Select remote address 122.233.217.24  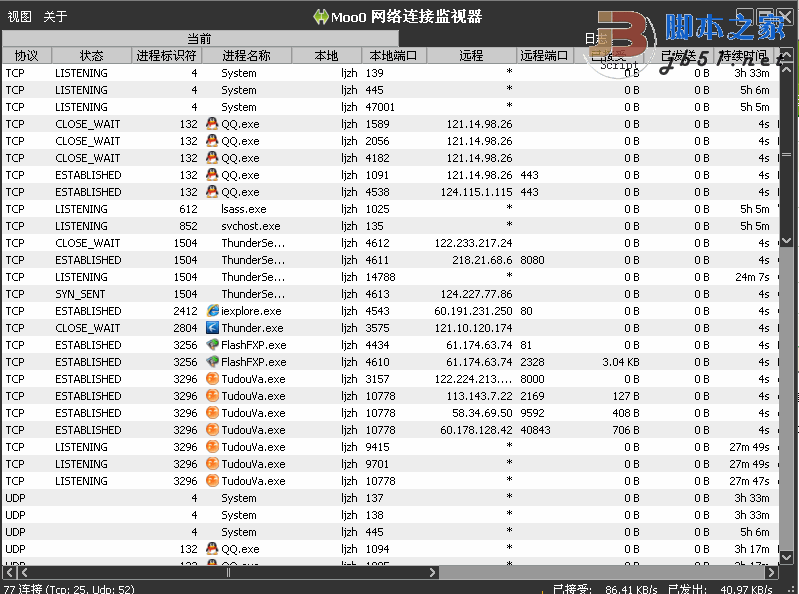473,243
